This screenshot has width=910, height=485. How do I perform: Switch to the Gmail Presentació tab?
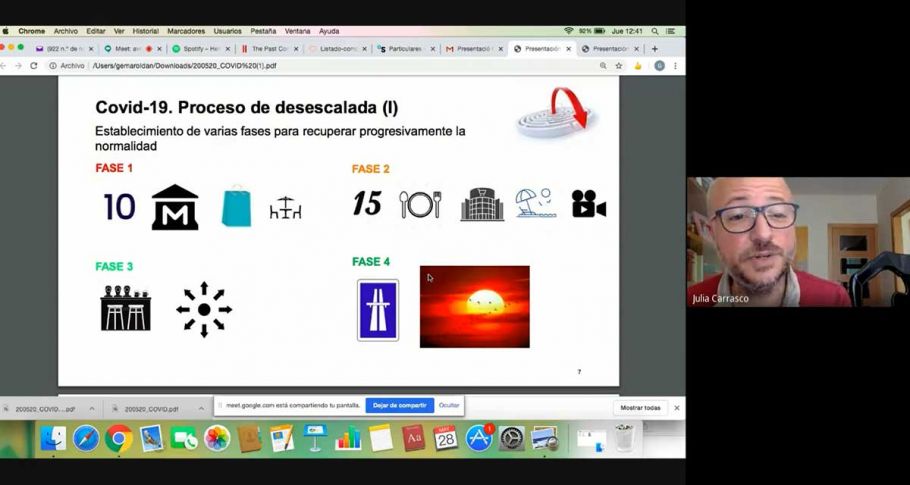pyautogui.click(x=475, y=49)
